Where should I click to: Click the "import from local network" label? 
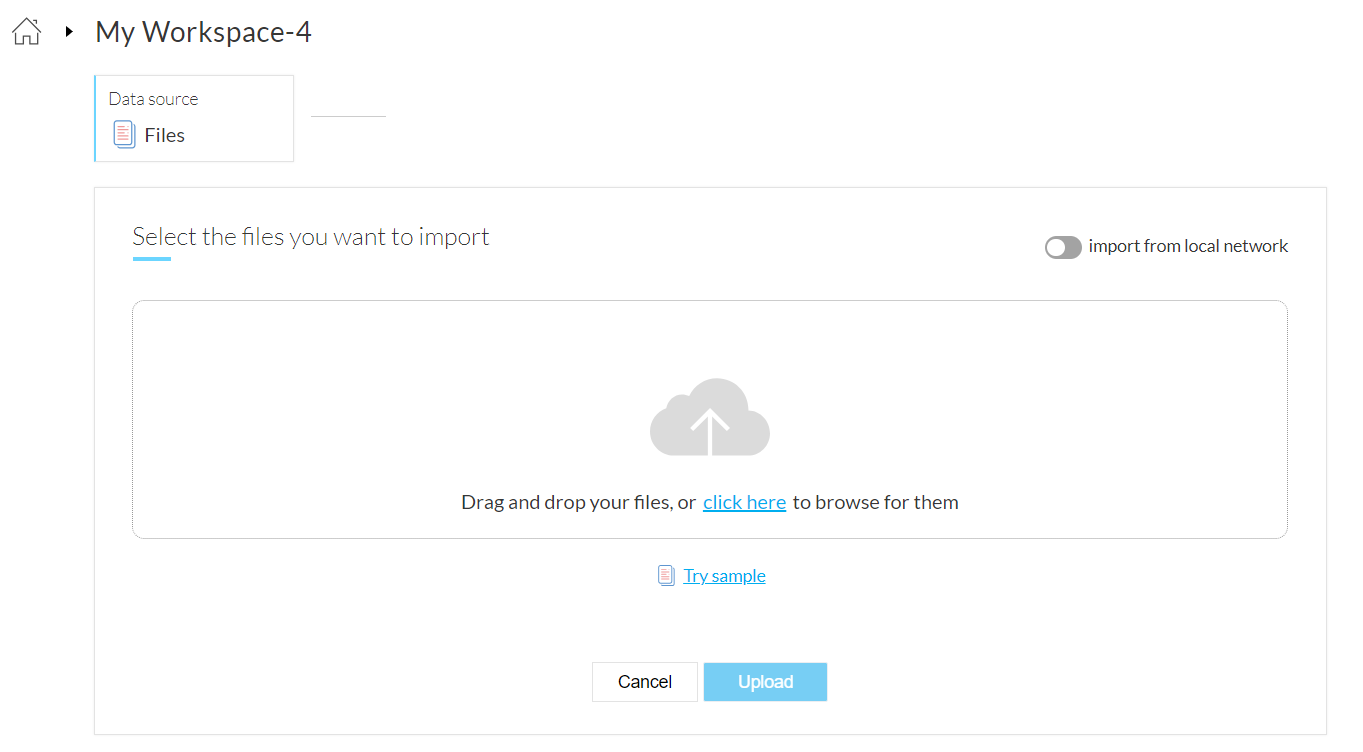point(1188,246)
